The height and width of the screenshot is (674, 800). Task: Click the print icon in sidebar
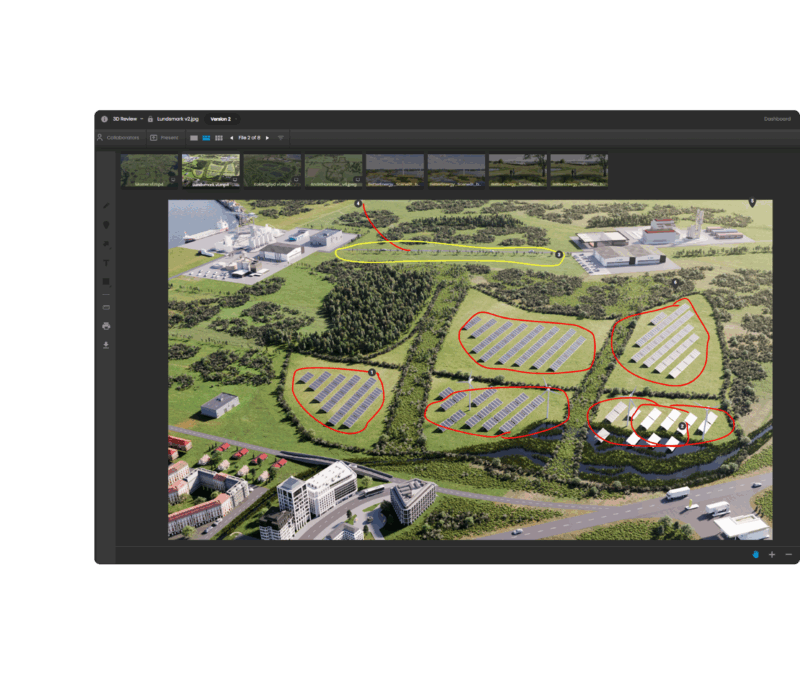pos(107,326)
